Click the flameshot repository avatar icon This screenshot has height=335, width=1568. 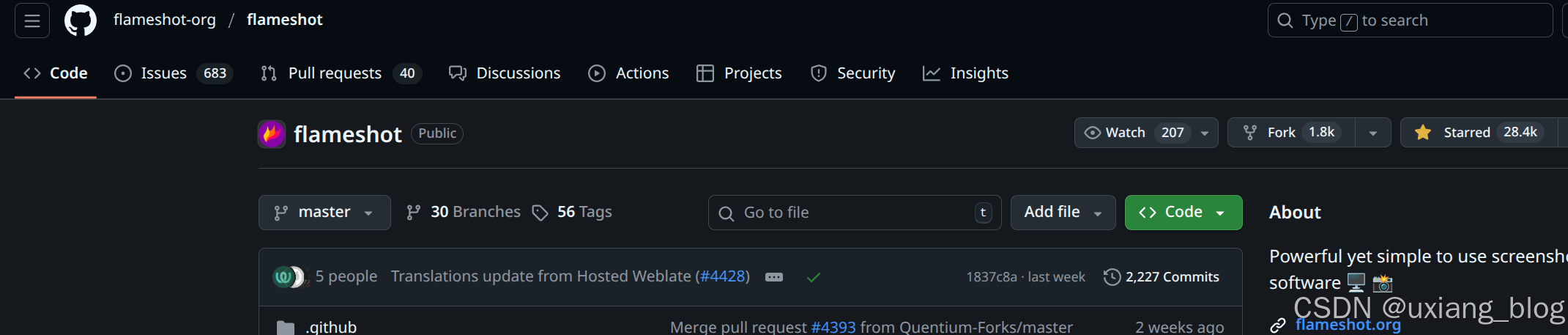(x=272, y=134)
